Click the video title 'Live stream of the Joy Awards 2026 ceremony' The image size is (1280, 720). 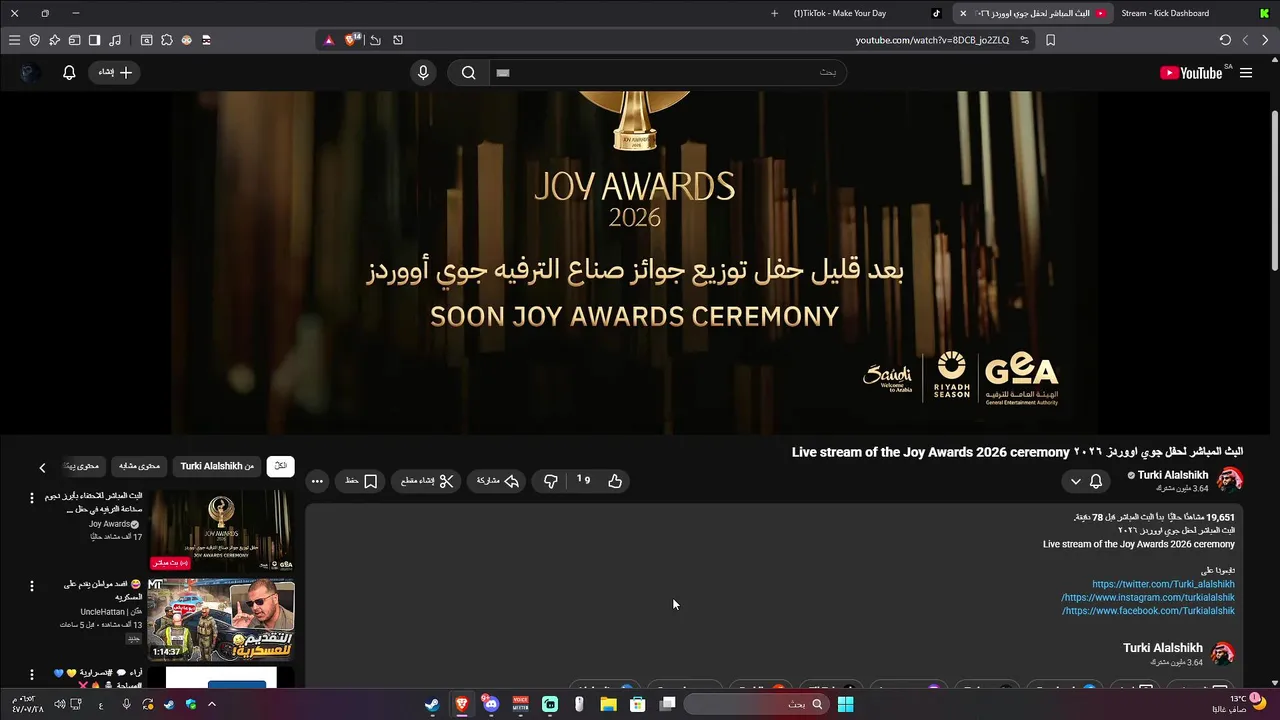(1017, 452)
